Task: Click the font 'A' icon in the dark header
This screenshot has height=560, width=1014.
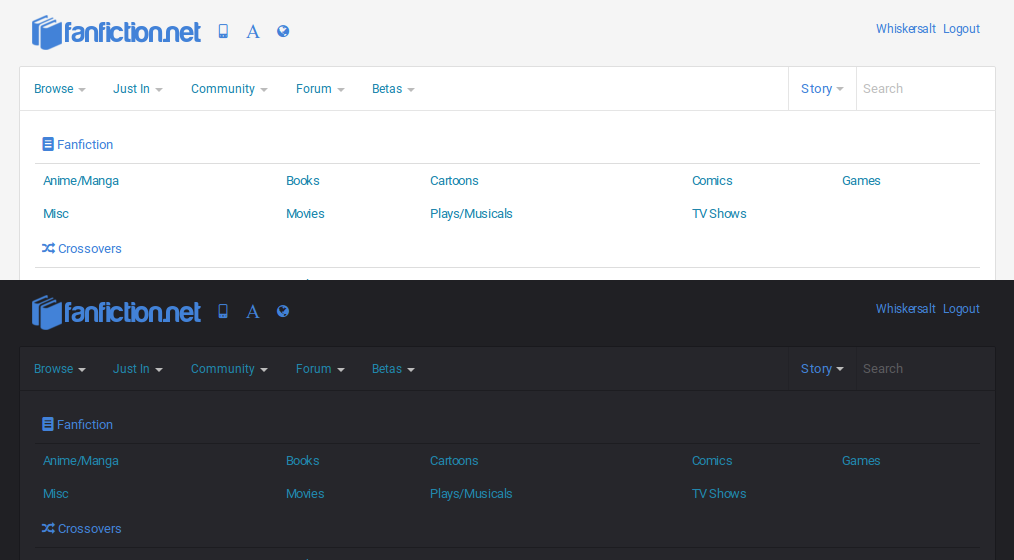Action: coord(253,312)
